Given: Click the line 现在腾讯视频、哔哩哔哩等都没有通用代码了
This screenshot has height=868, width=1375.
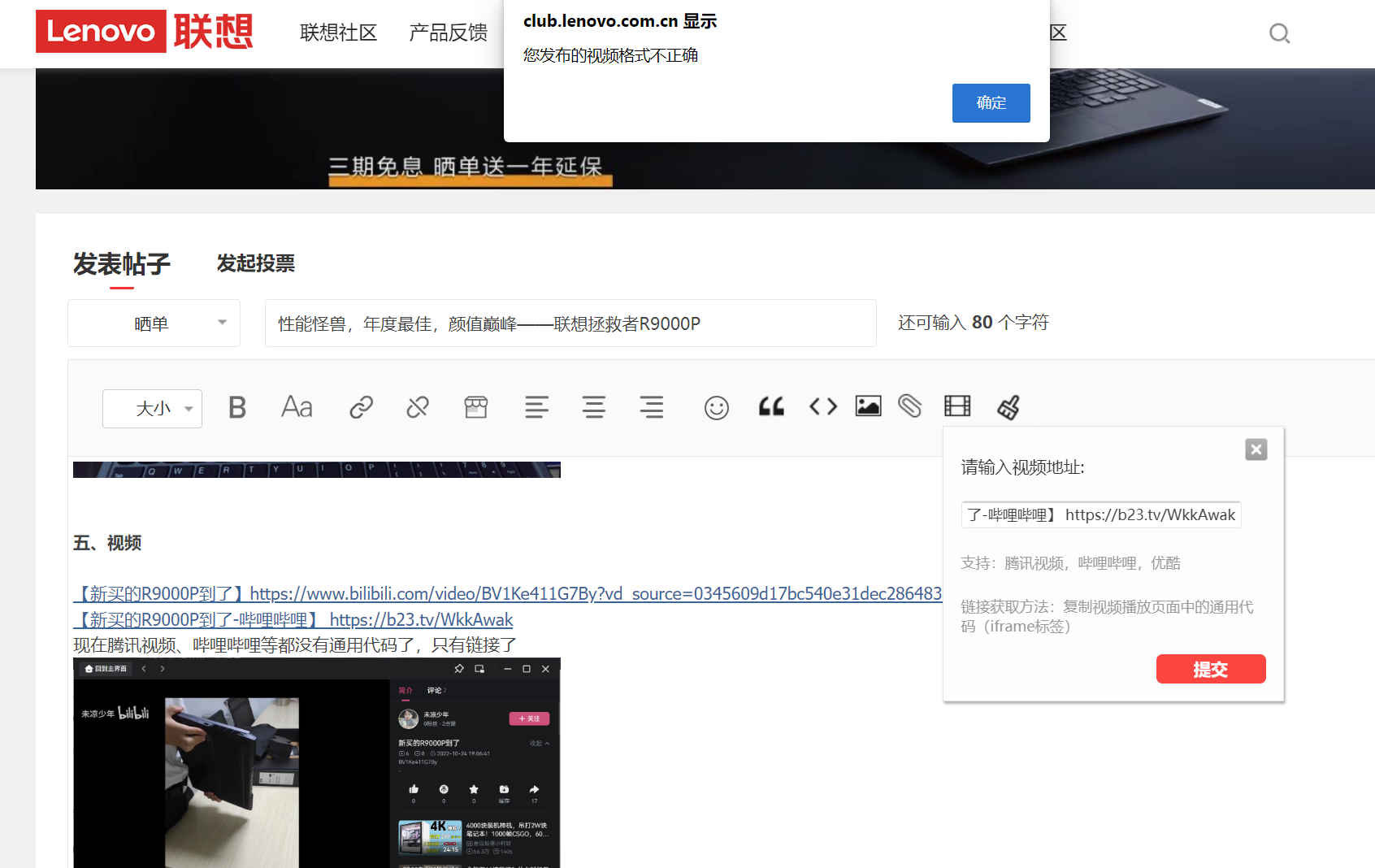Looking at the screenshot, I should point(295,645).
